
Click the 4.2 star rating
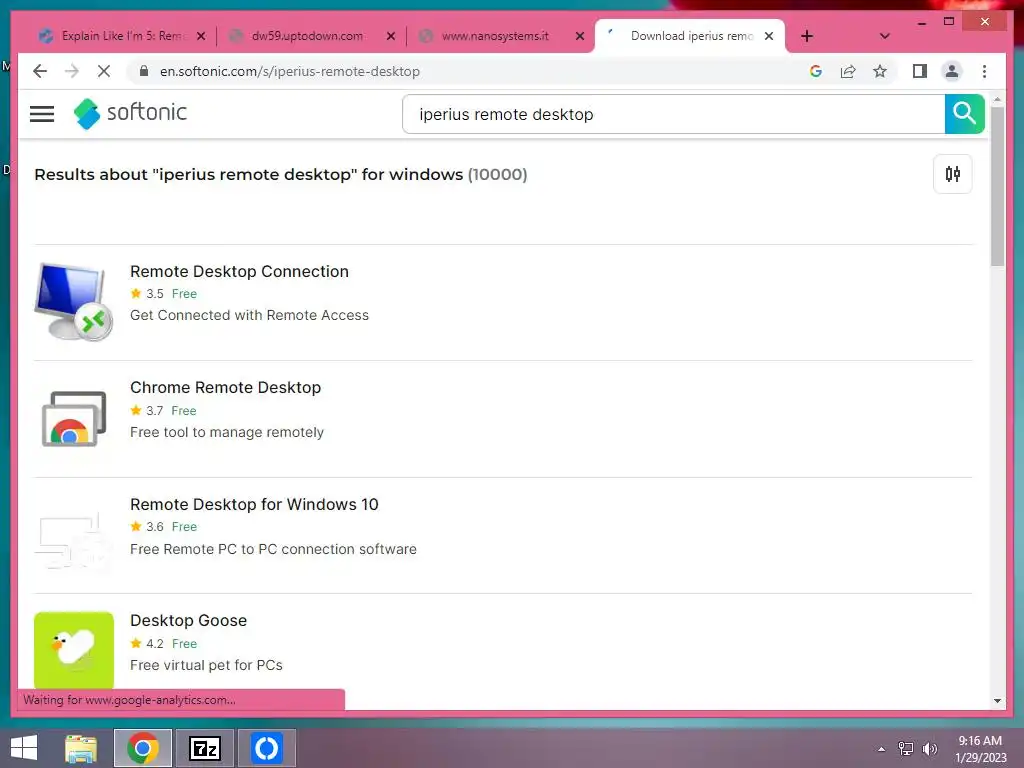147,644
